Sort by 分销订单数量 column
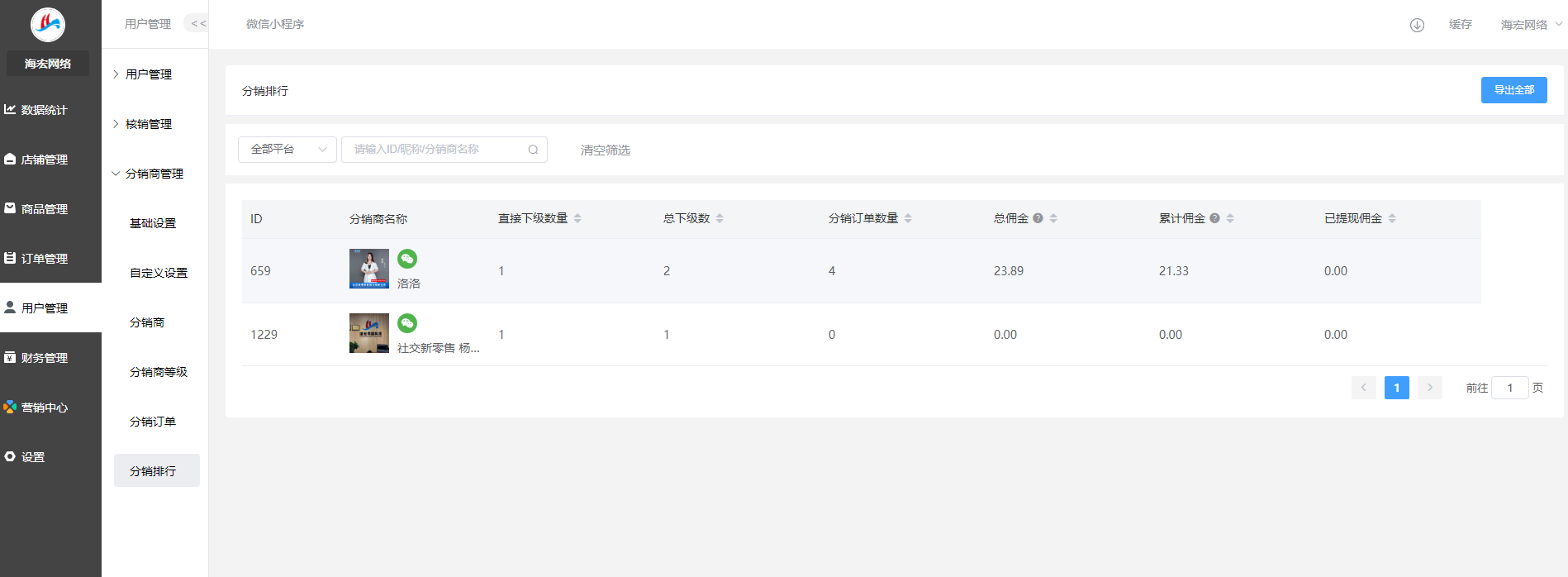1568x577 pixels. click(x=908, y=218)
